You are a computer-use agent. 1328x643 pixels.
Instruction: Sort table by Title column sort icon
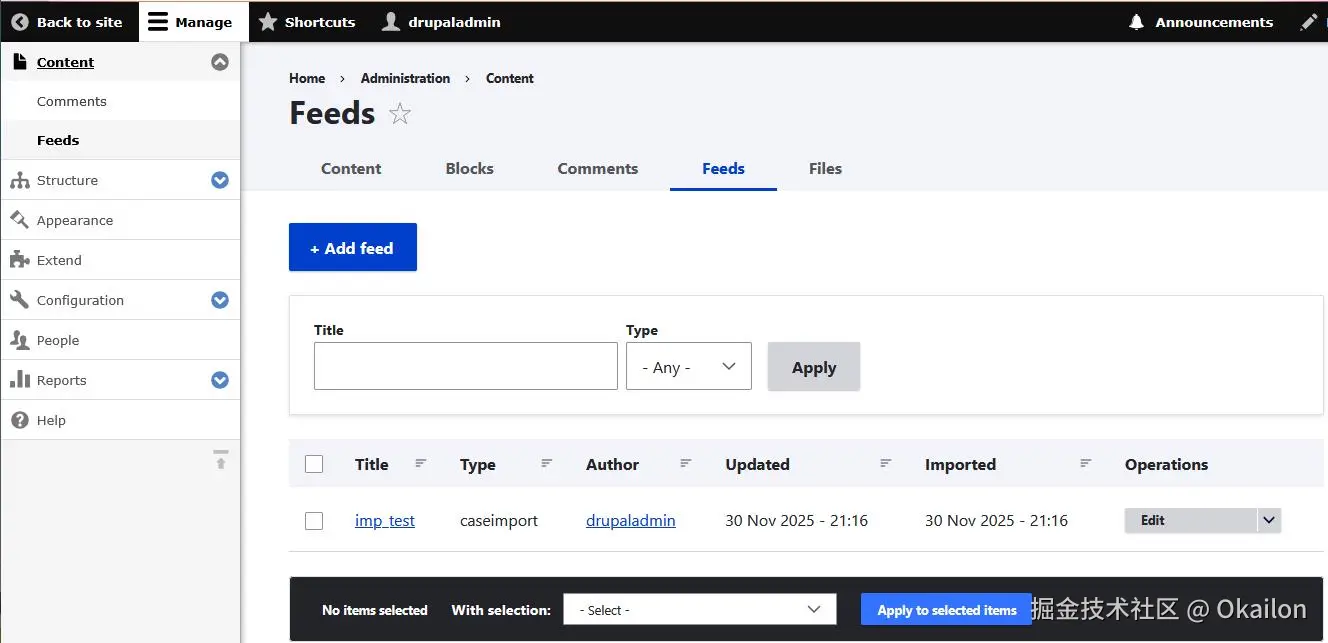421,464
